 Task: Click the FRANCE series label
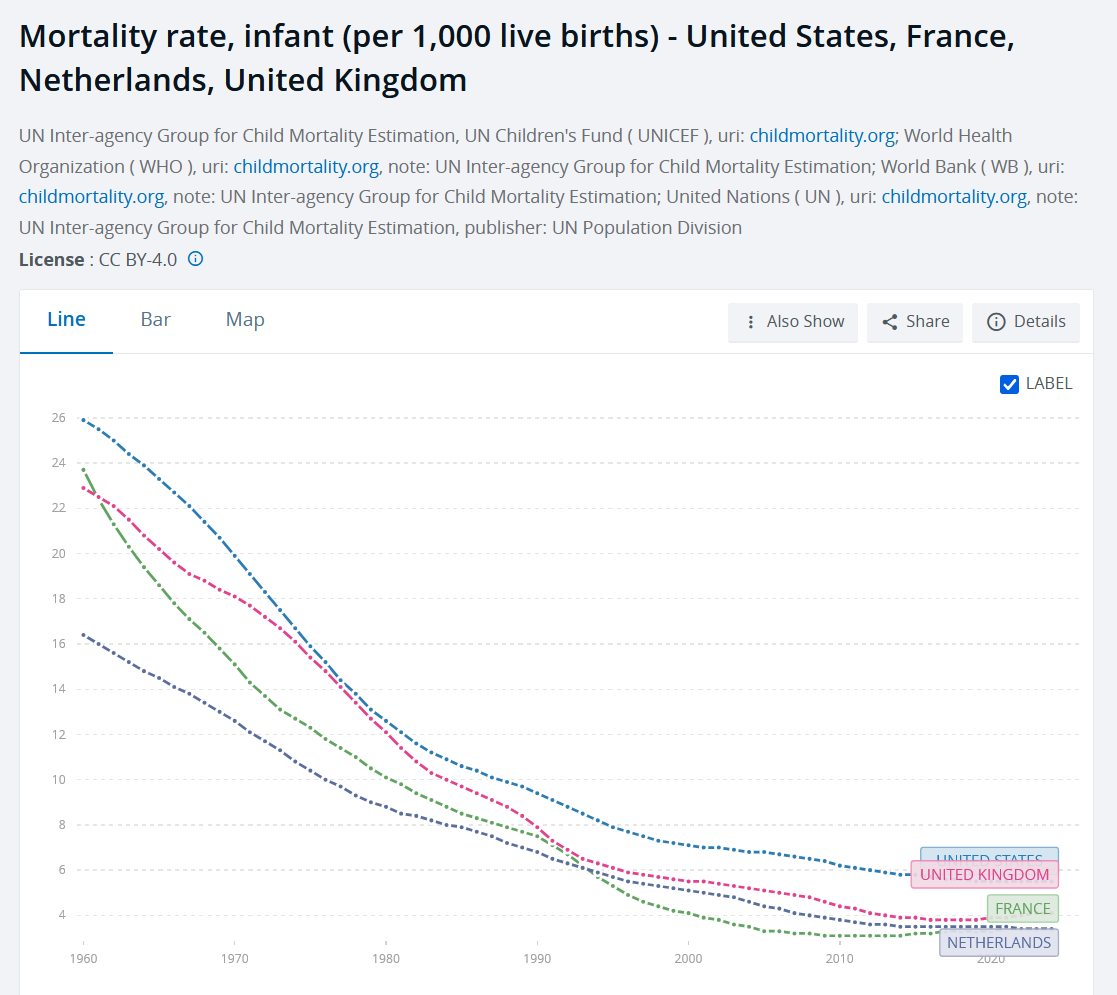pyautogui.click(x=1022, y=909)
